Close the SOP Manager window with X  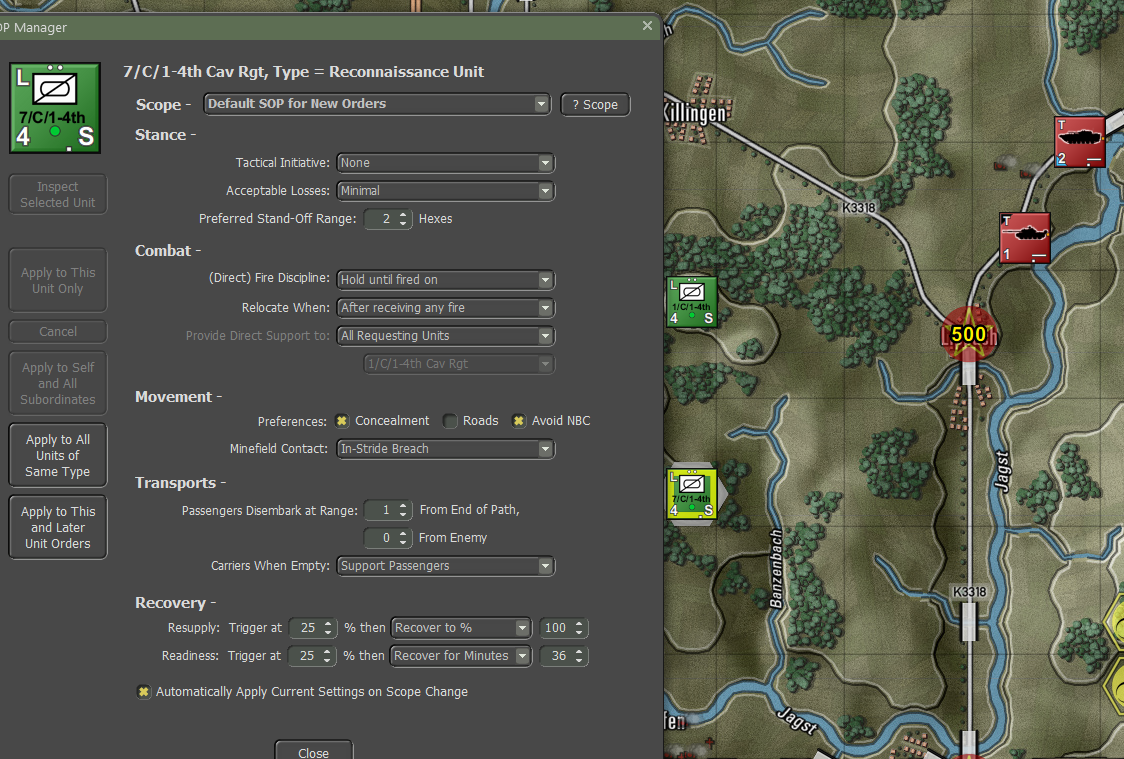(x=647, y=26)
